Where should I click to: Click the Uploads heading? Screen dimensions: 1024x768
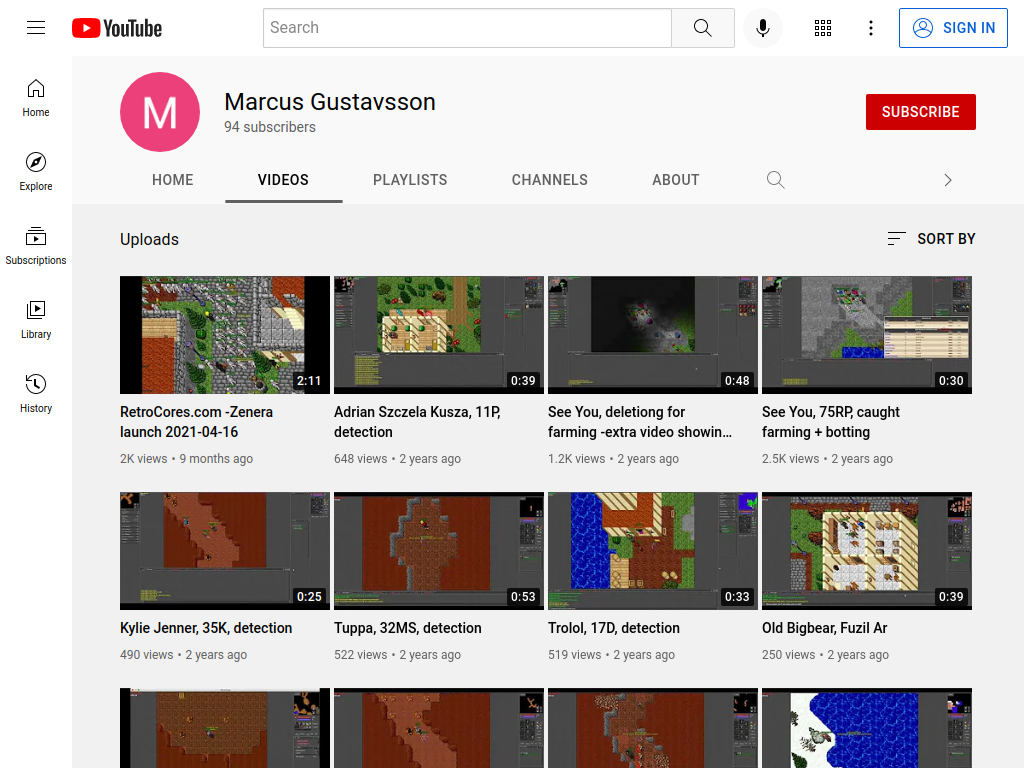point(150,239)
